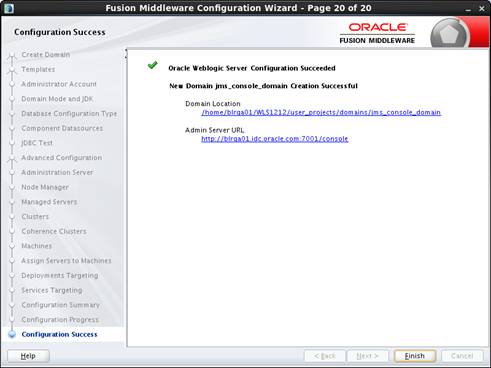
Task: Click the disabled Back button
Action: click(x=325, y=356)
